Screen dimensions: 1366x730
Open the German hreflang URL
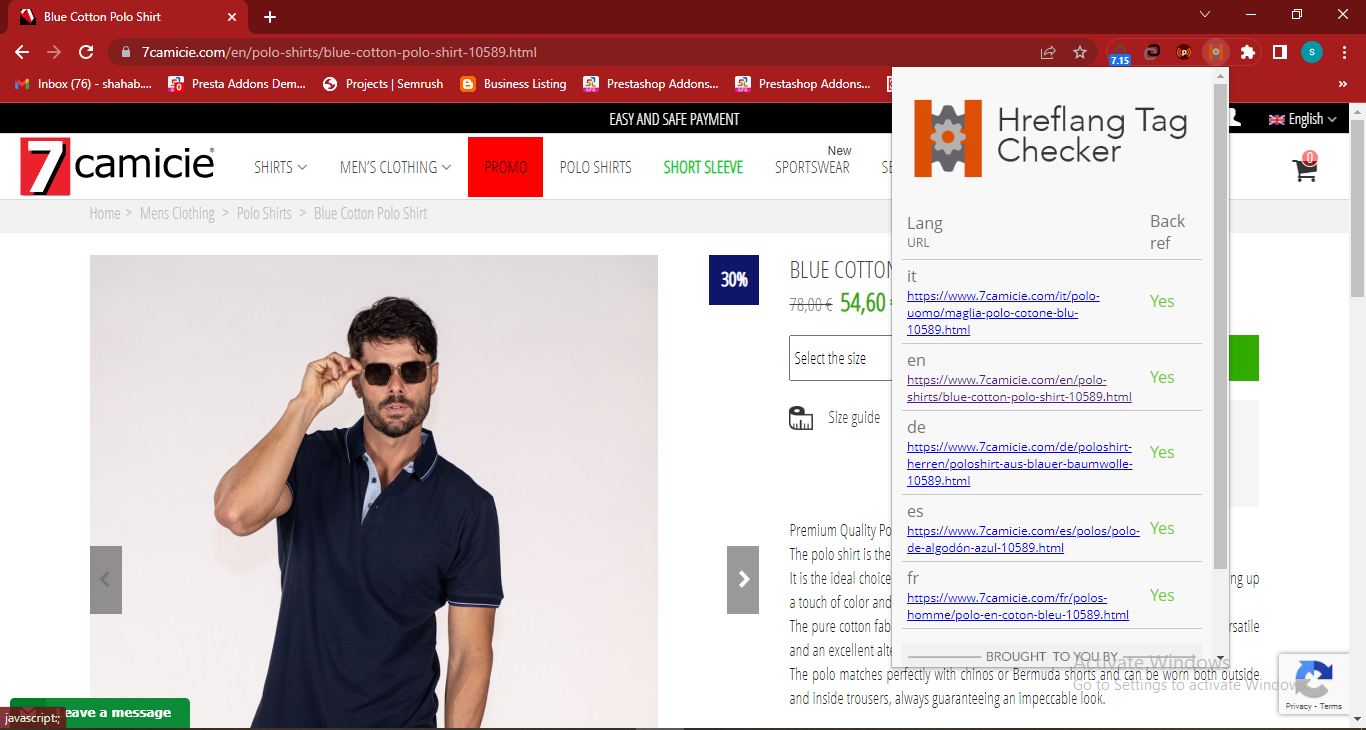click(x=1020, y=464)
